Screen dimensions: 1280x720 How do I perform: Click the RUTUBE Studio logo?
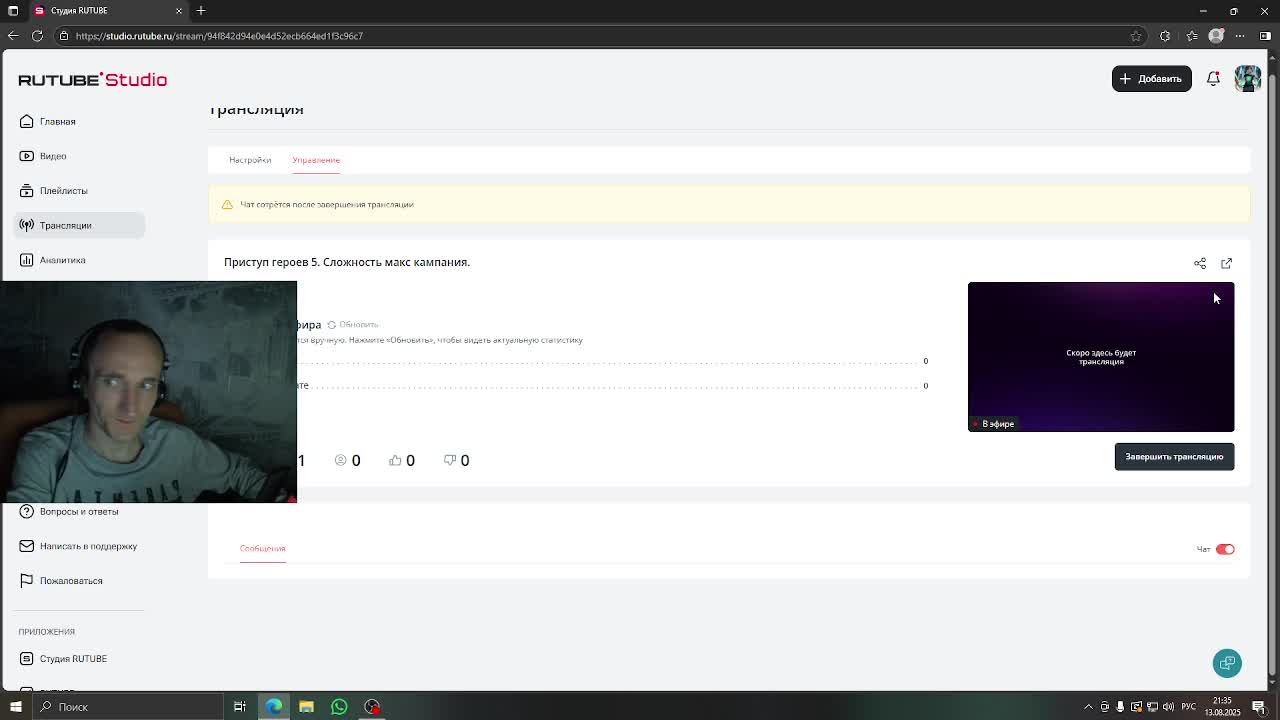pyautogui.click(x=92, y=80)
